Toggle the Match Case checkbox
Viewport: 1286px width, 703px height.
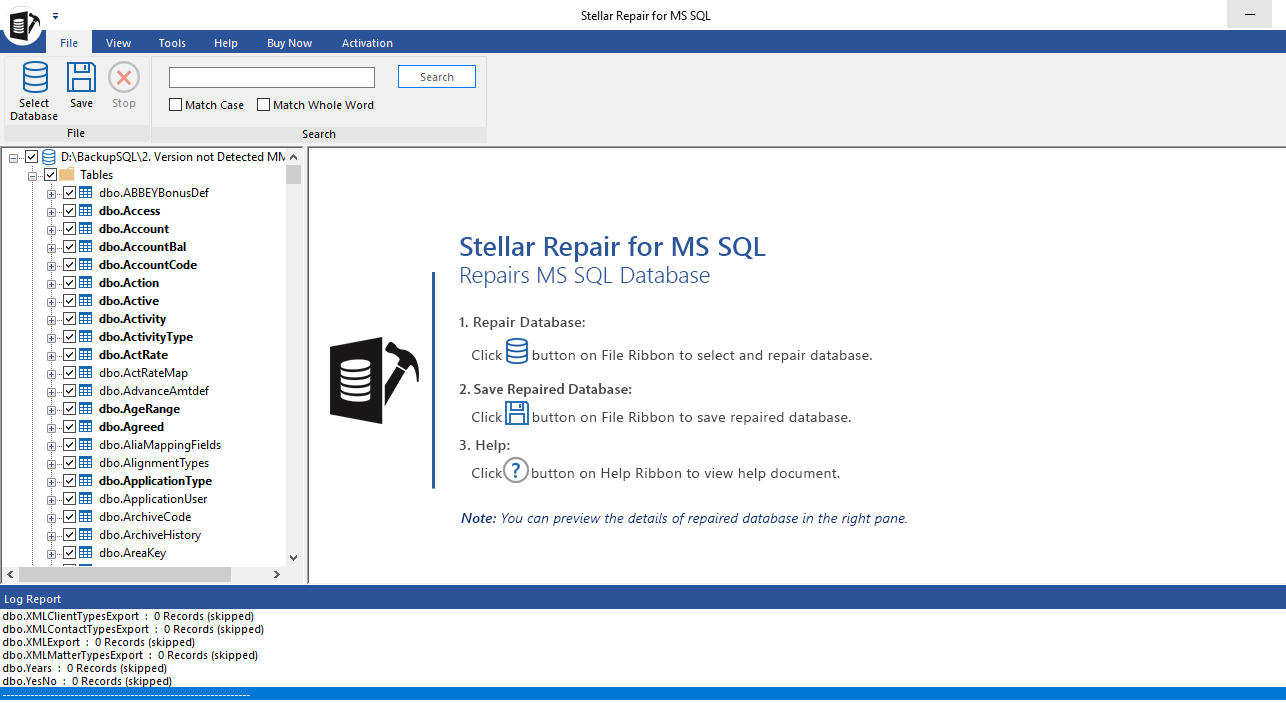click(176, 105)
